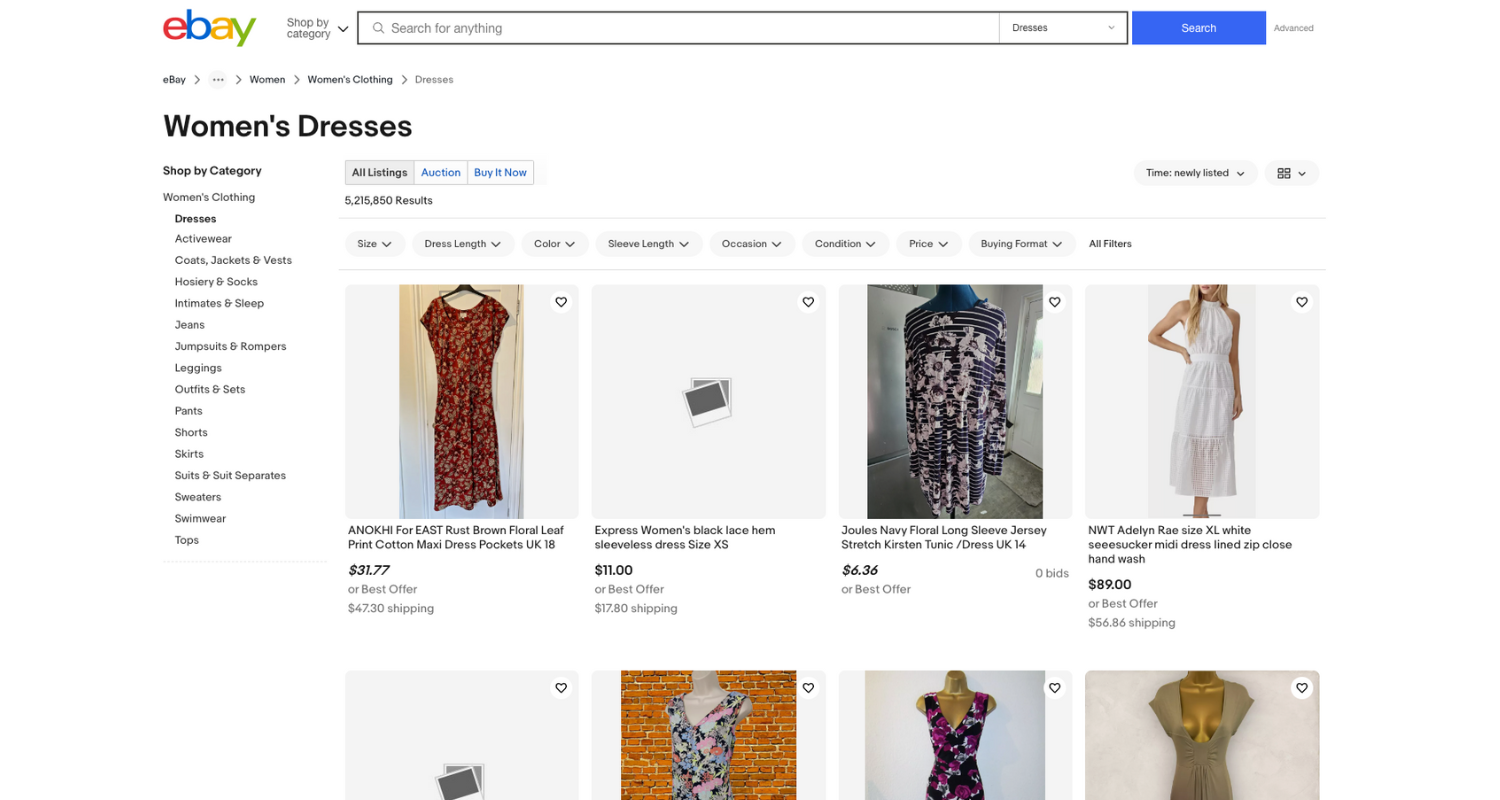The image size is (1500, 800).
Task: Open breadcrumb ellipsis menu
Action: point(218,79)
